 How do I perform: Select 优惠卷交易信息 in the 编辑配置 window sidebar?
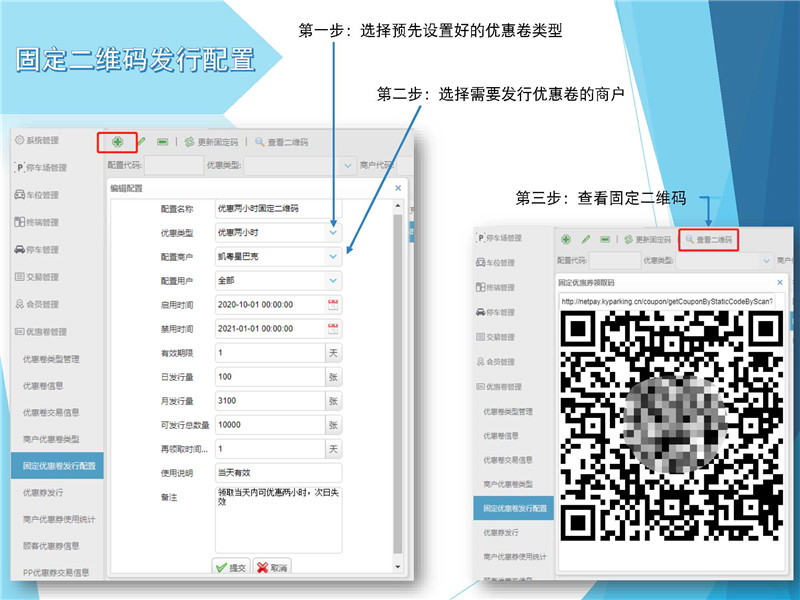tap(51, 412)
